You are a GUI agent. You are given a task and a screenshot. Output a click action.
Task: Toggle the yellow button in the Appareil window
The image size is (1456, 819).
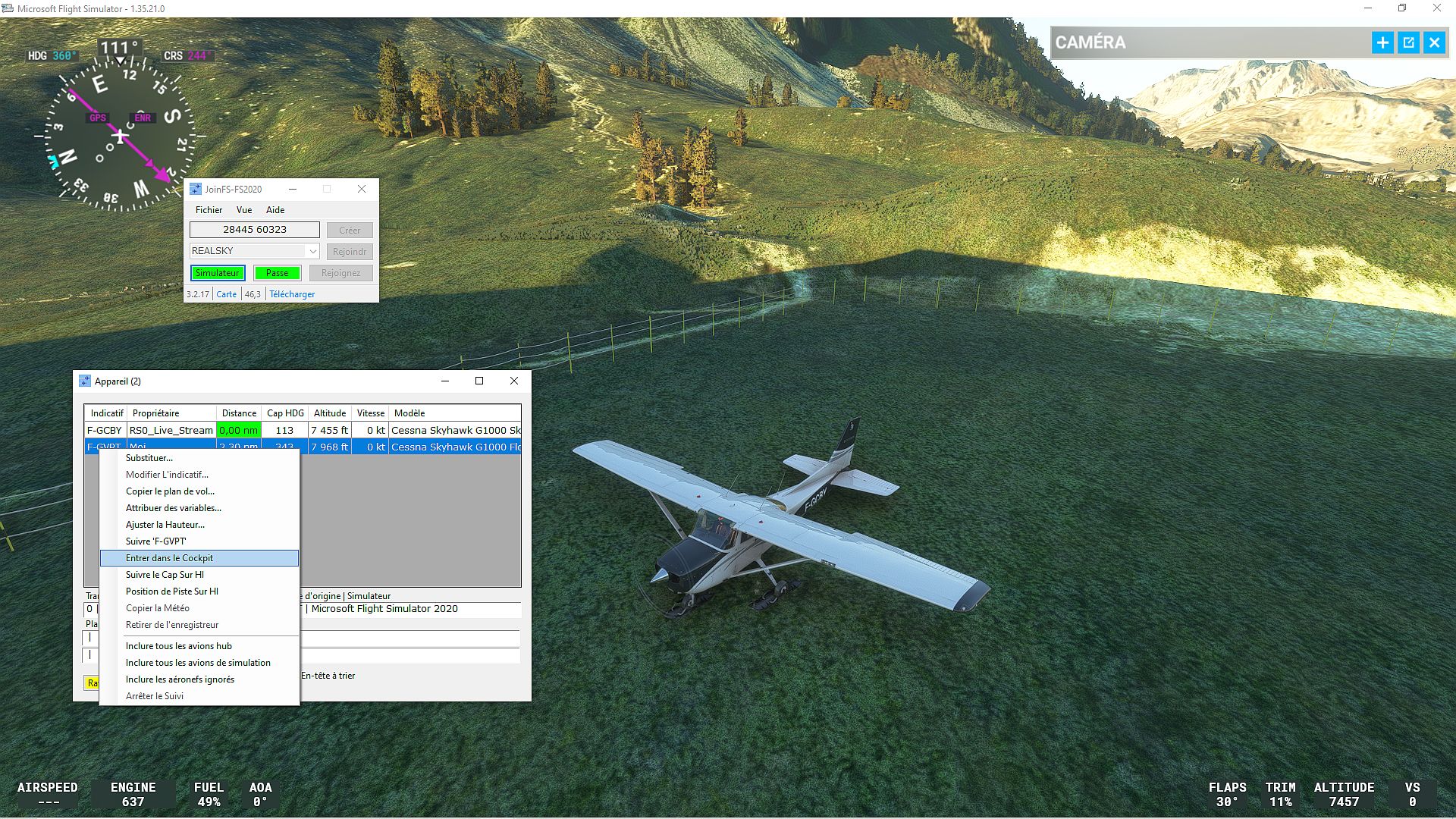(91, 682)
